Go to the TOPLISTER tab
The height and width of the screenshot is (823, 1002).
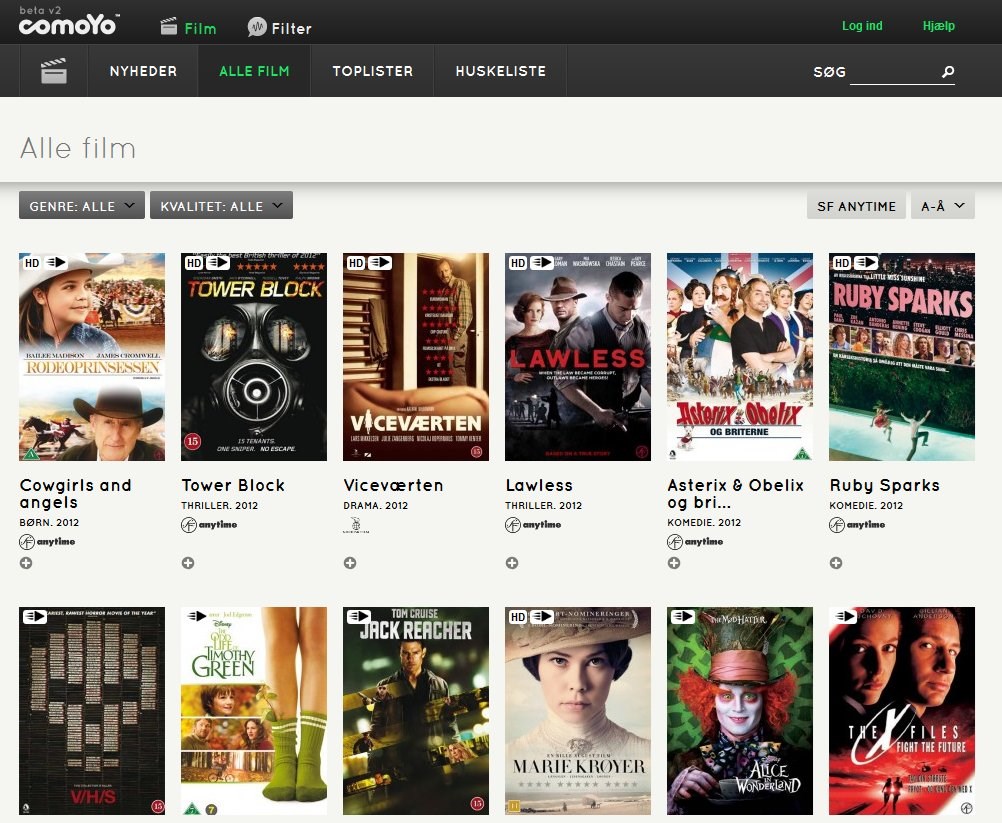[x=373, y=71]
